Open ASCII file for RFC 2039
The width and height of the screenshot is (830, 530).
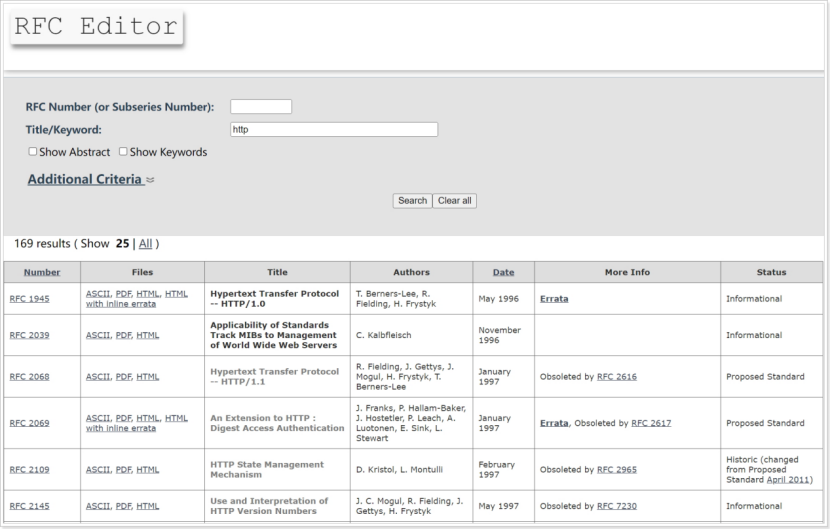pyautogui.click(x=98, y=335)
